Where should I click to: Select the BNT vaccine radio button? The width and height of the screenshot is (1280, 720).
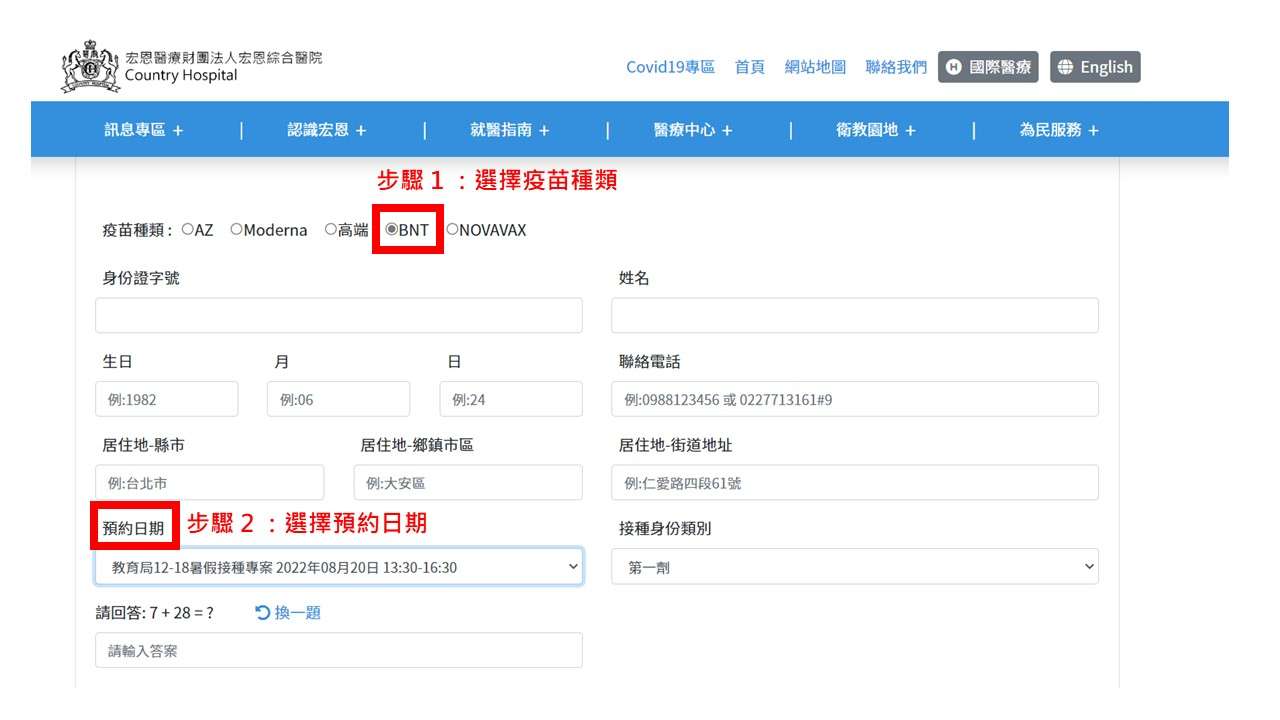[x=392, y=230]
